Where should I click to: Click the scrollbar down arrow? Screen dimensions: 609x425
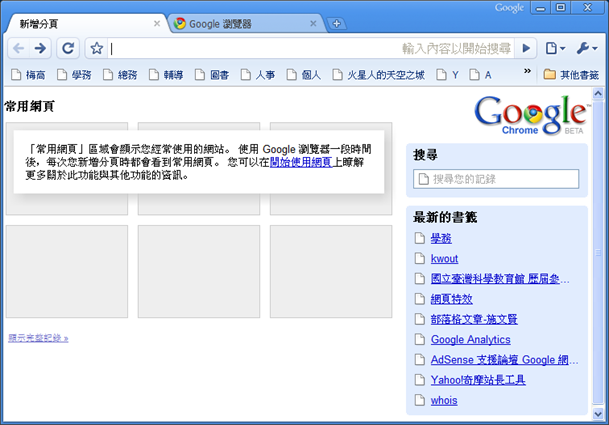click(x=598, y=414)
